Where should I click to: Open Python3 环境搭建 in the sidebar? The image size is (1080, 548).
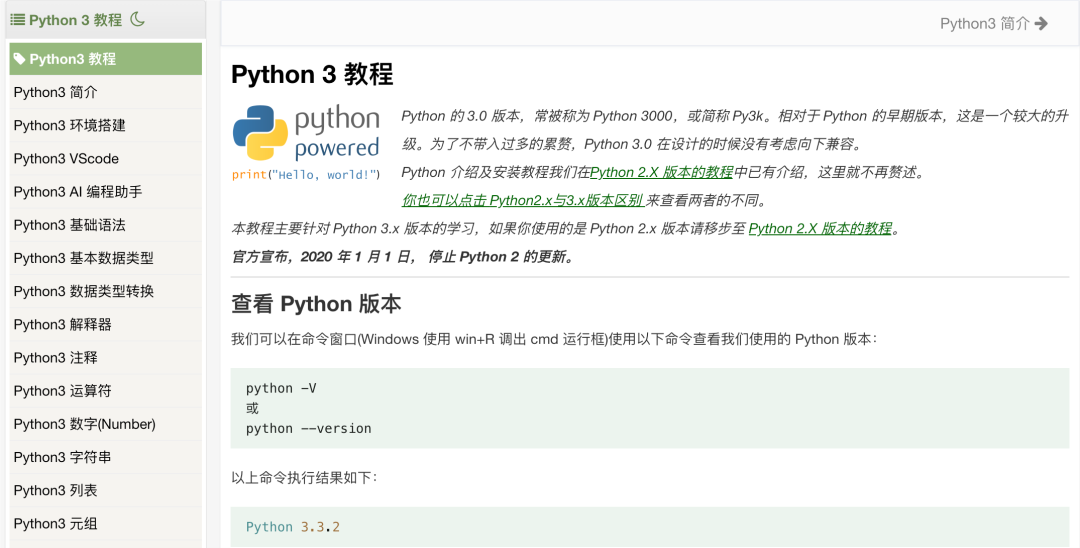pyautogui.click(x=105, y=125)
